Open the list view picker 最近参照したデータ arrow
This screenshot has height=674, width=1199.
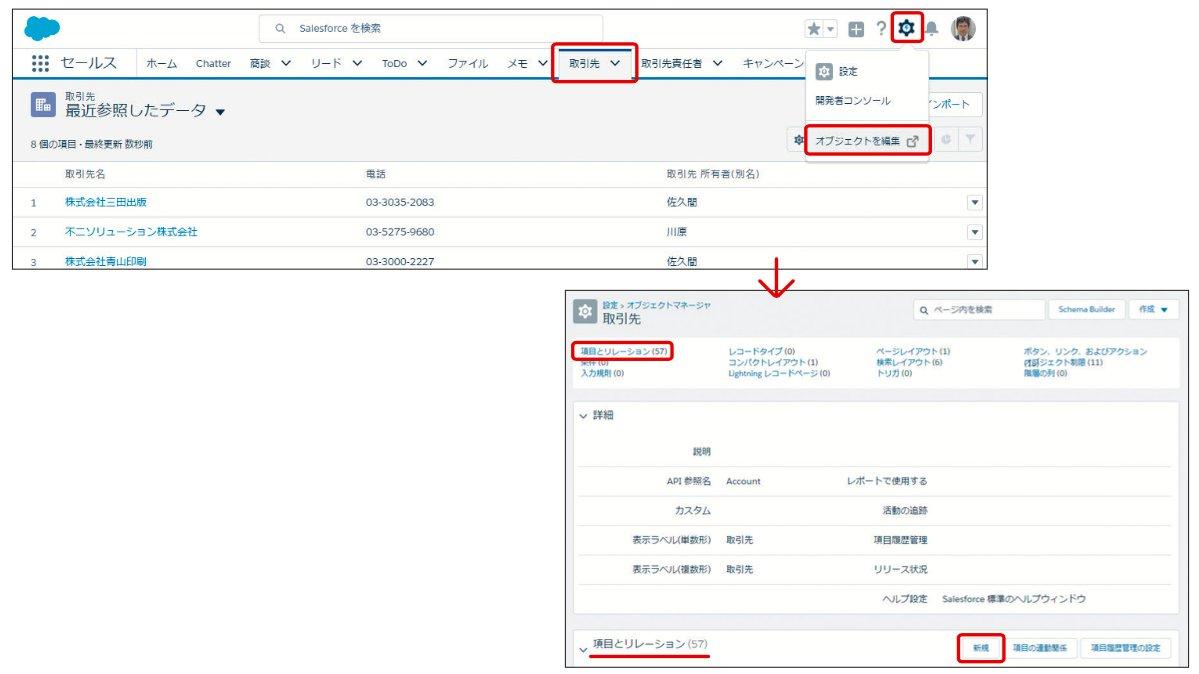[220, 112]
